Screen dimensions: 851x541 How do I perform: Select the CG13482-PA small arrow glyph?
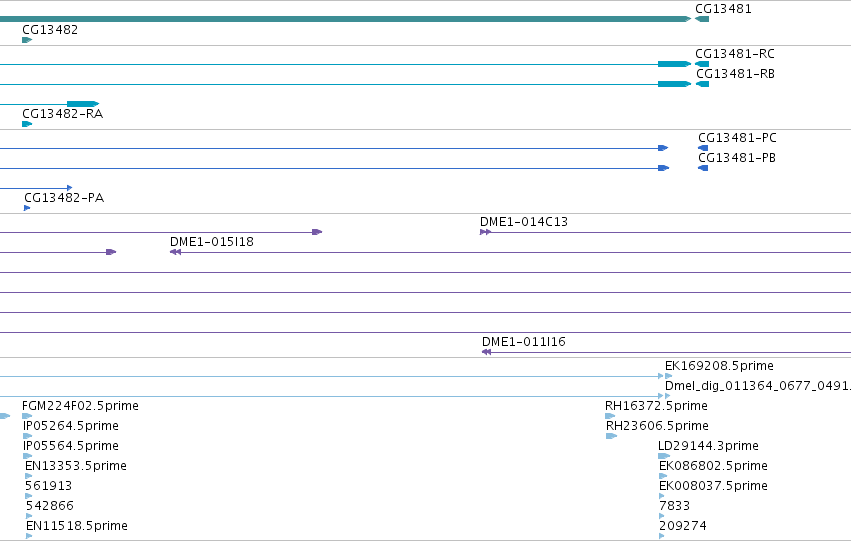click(27, 208)
